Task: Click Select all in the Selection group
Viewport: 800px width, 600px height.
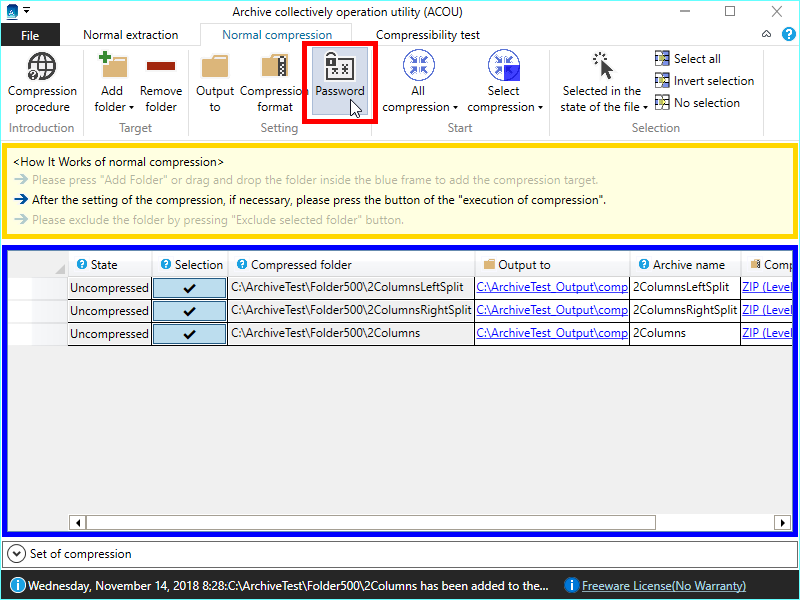Action: (x=696, y=59)
